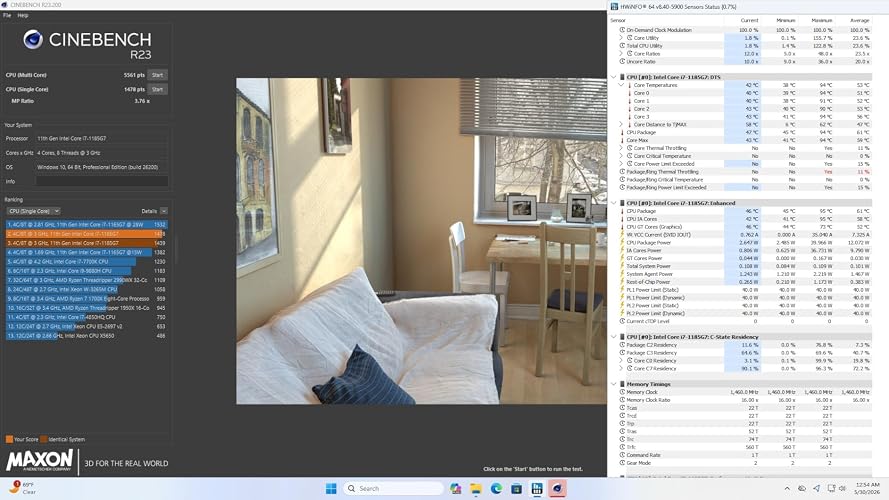Screen dimensions: 889x500
Task: Click lightning icon beside CPU Package Power
Action: pos(623,243)
